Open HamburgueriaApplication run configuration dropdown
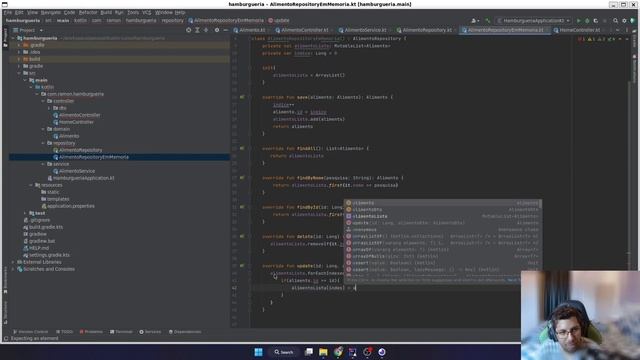Viewport: 640px width, 360px height. point(533,20)
